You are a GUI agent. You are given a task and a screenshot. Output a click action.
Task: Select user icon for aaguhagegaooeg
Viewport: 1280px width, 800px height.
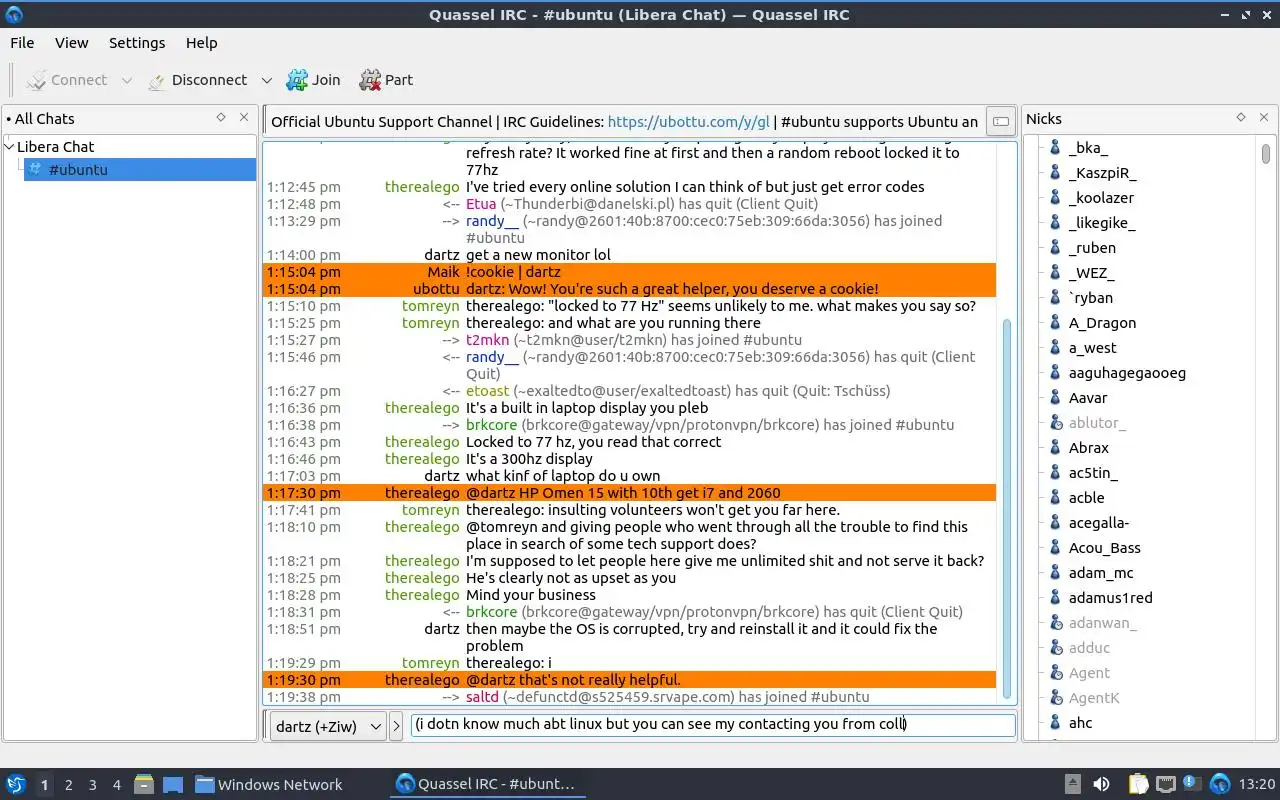click(x=1054, y=373)
